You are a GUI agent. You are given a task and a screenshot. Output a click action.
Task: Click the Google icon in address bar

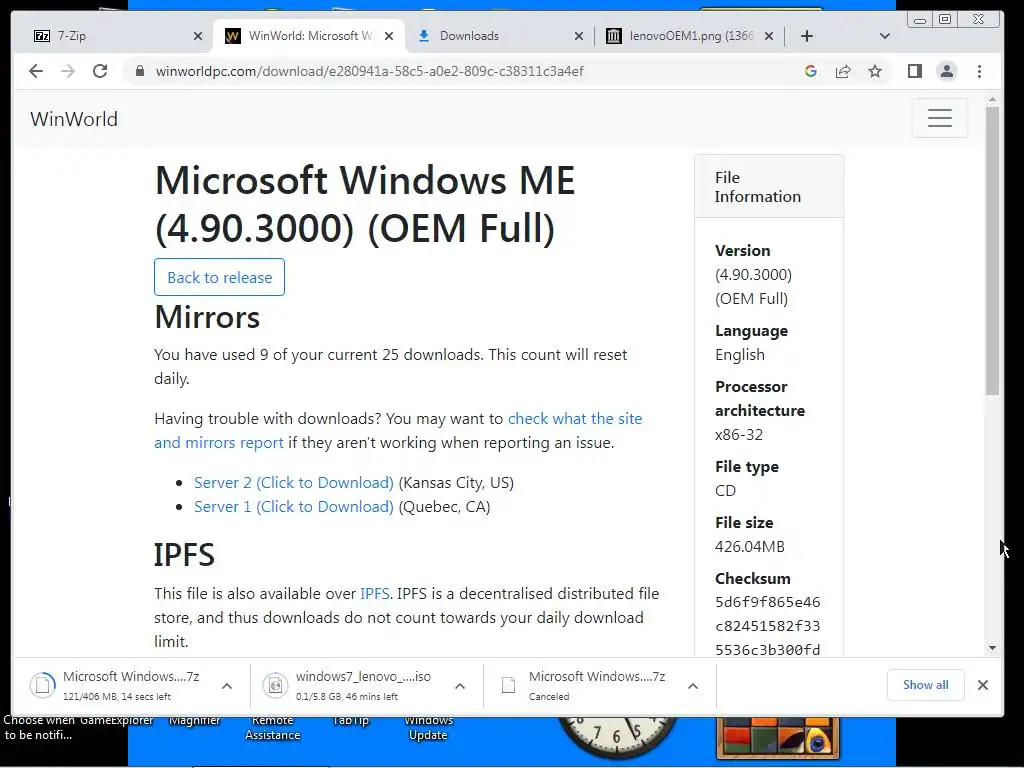coord(811,71)
